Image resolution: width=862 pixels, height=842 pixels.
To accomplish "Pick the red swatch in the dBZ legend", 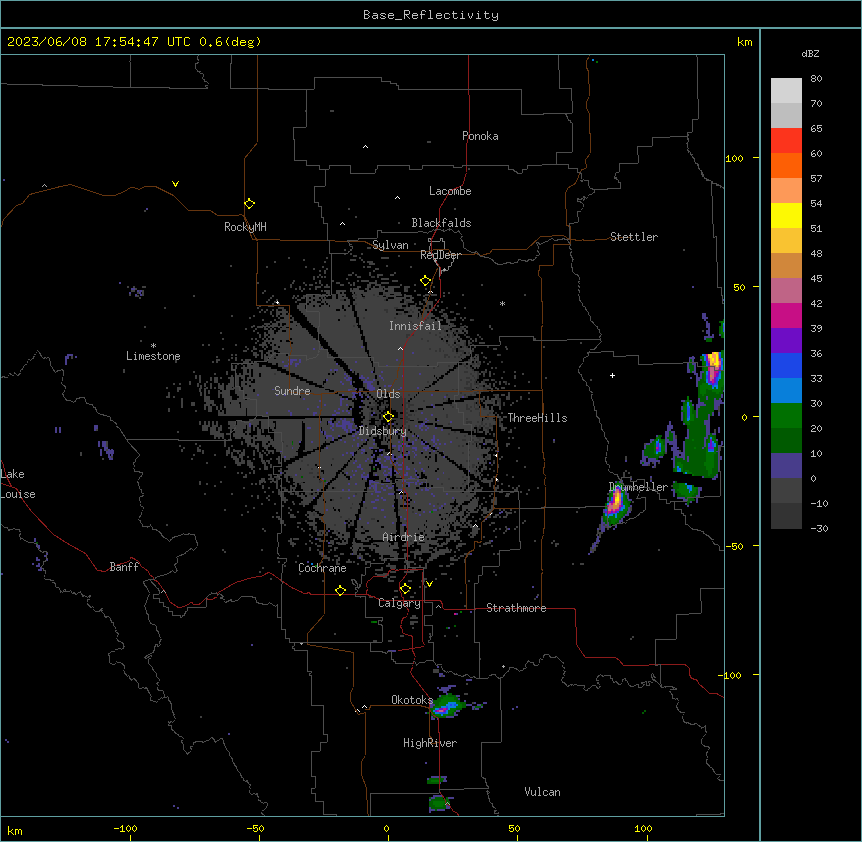I will point(786,141).
